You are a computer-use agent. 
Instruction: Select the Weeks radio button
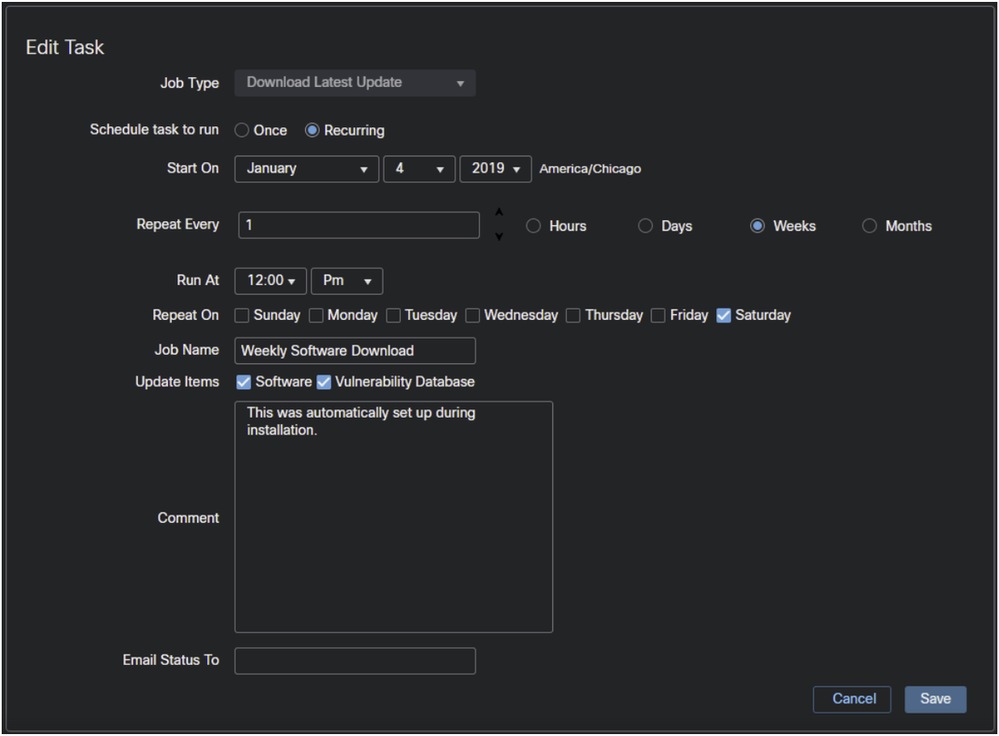[x=757, y=226]
